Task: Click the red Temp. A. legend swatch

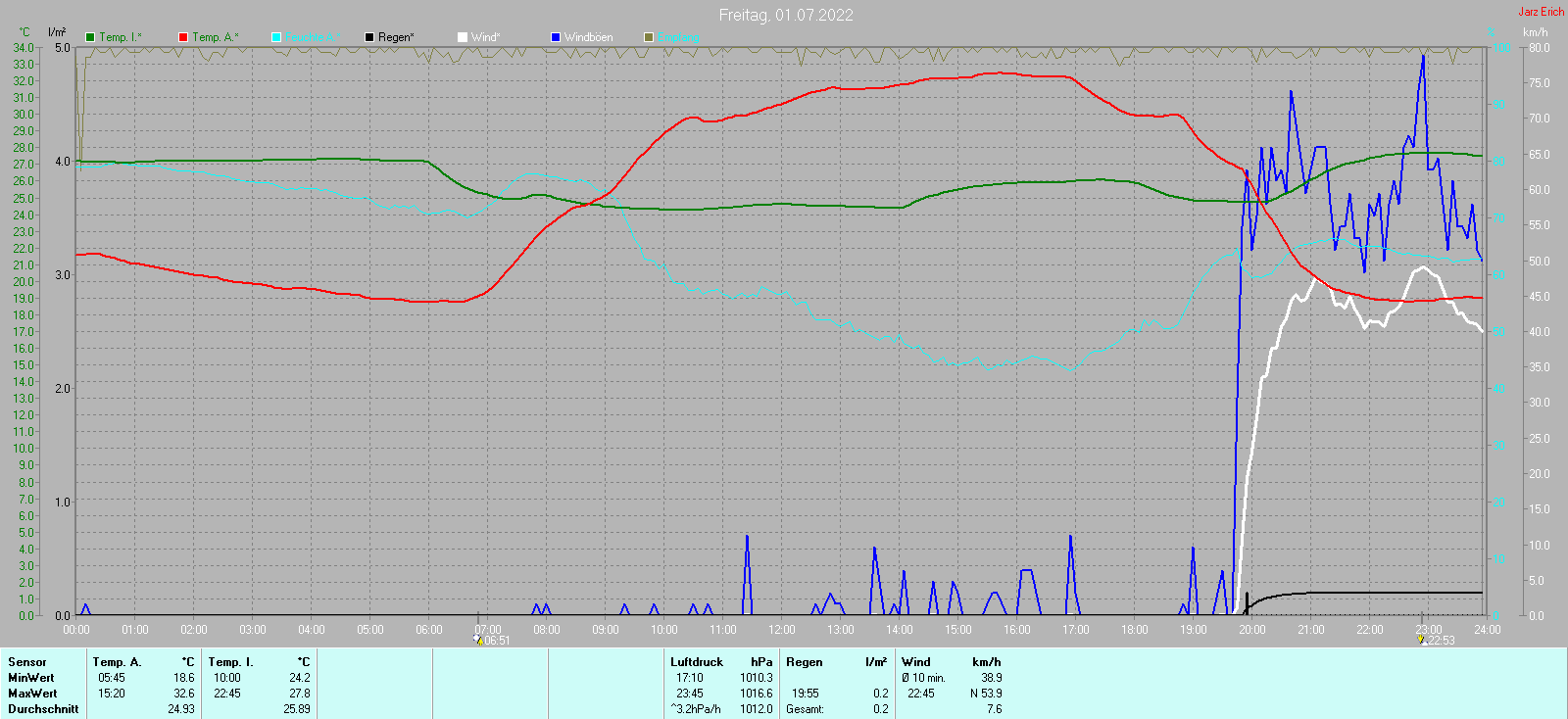Action: tap(183, 37)
